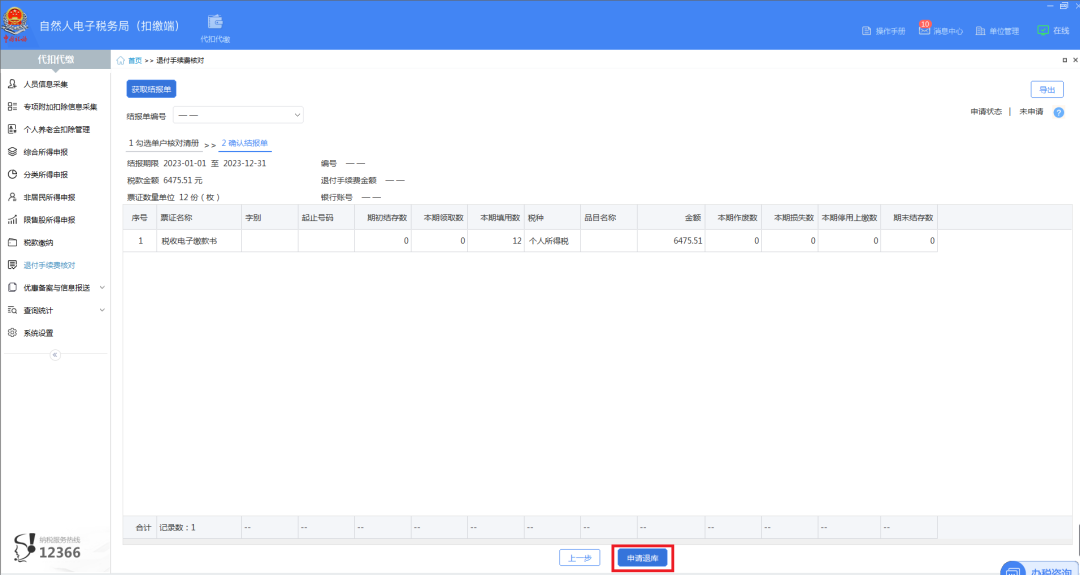Collapse sidebar with double-chevron icon

(x=56, y=355)
